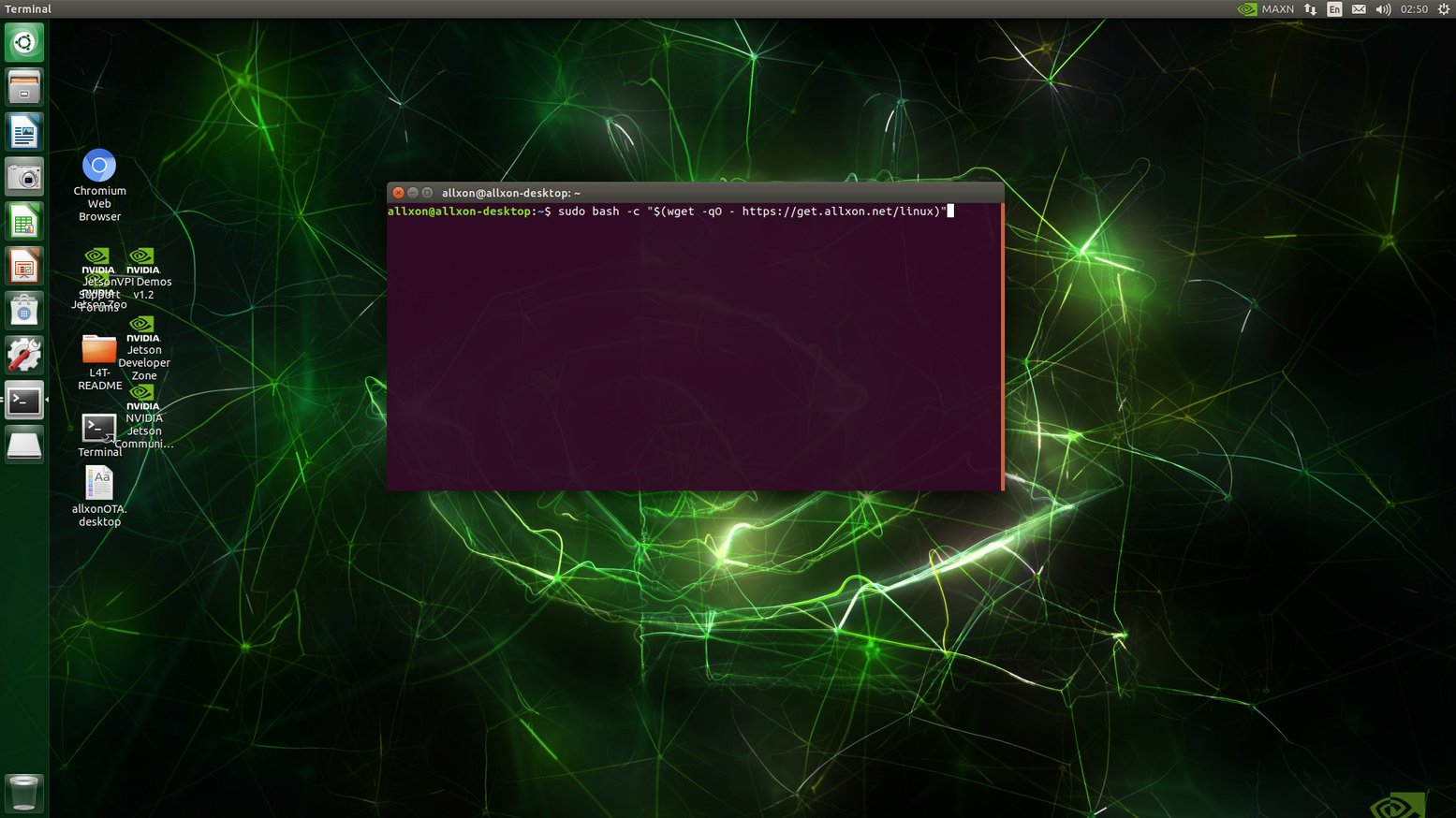Adjust volume from the speaker indicator
1456x818 pixels.
[x=1383, y=8]
